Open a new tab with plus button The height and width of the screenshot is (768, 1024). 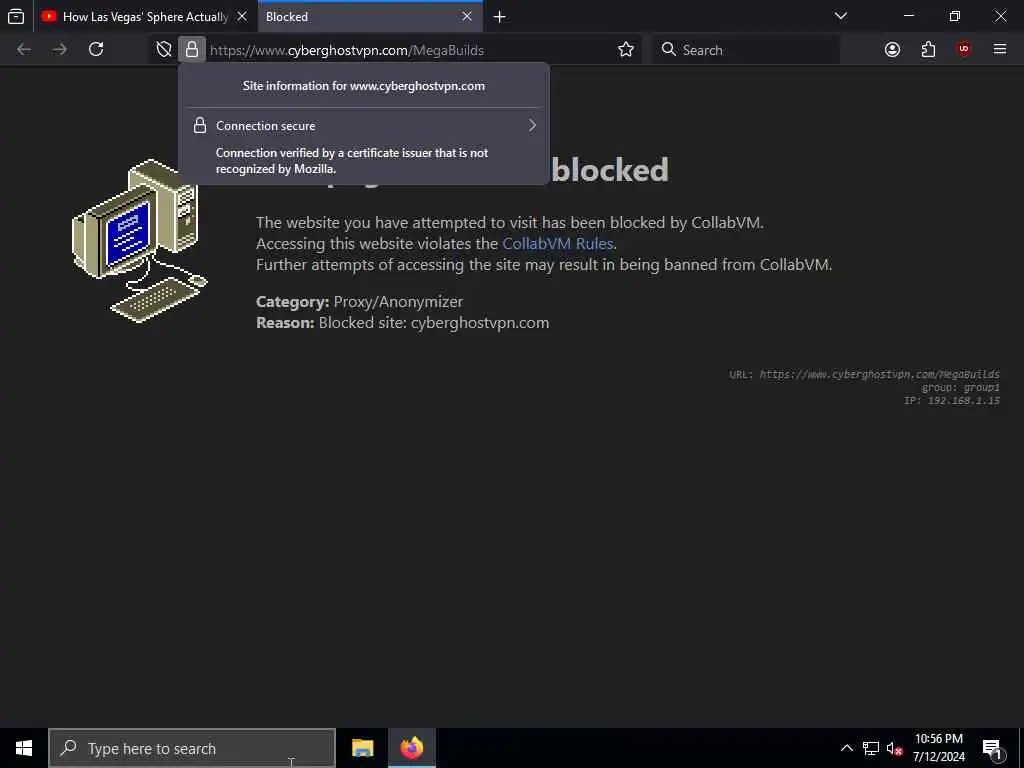click(500, 17)
